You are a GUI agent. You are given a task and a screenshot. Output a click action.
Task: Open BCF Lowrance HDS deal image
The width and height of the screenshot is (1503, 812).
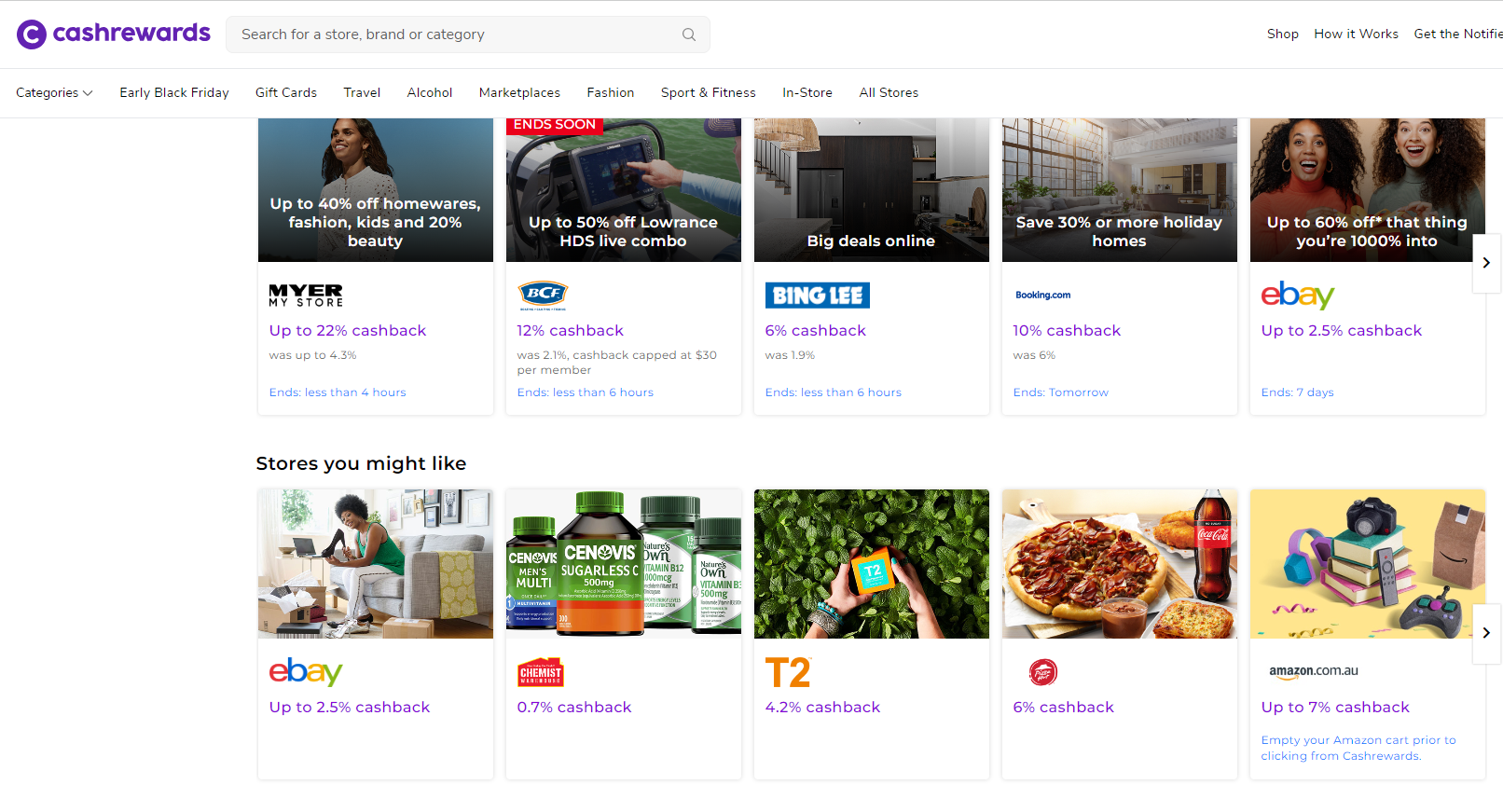coord(624,190)
